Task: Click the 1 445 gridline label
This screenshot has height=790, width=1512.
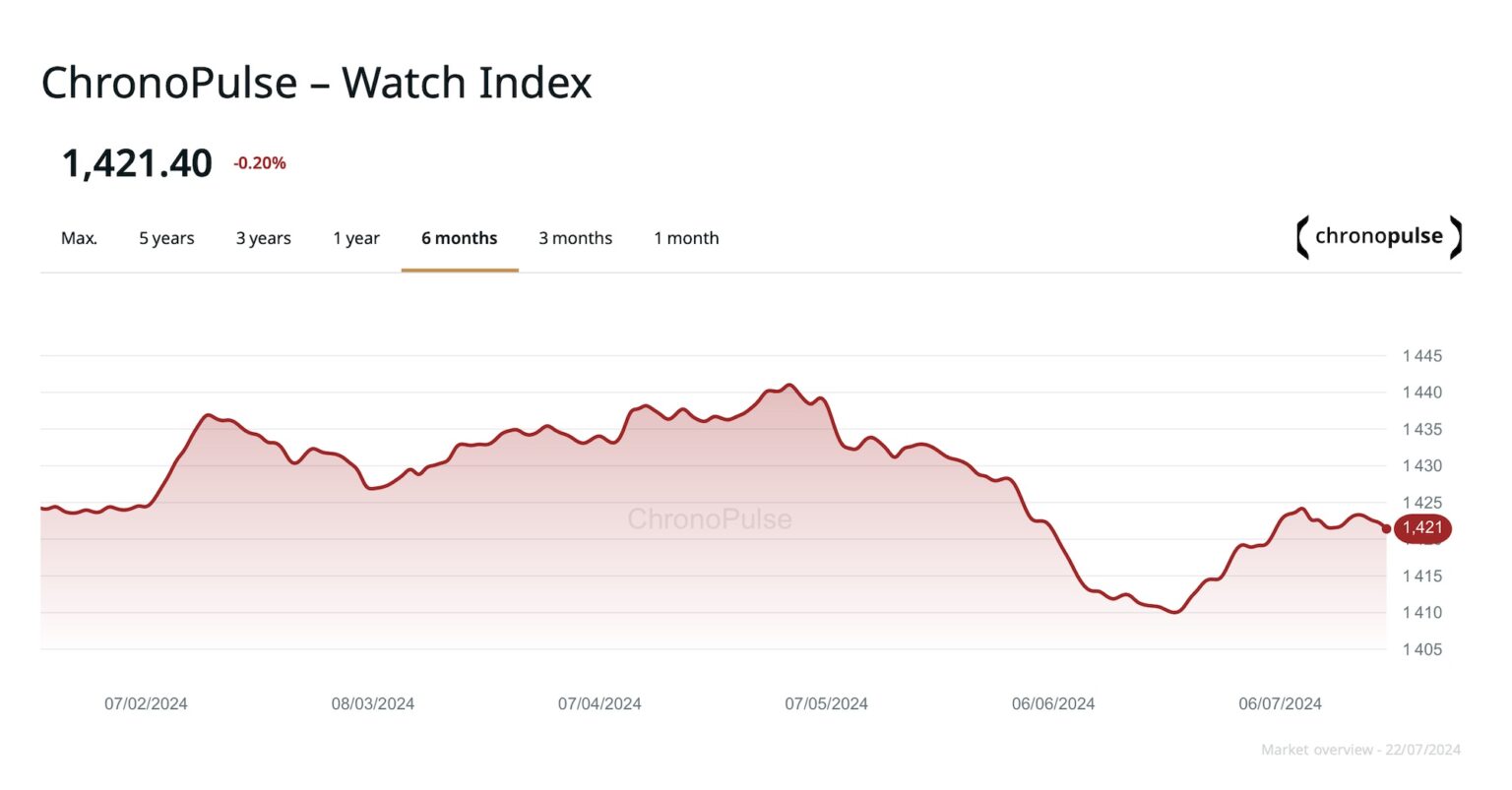Action: [1421, 355]
